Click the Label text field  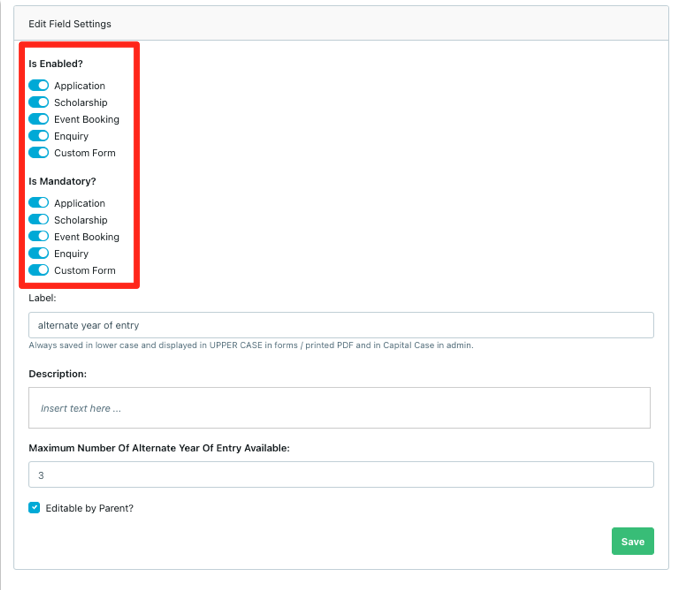[341, 325]
